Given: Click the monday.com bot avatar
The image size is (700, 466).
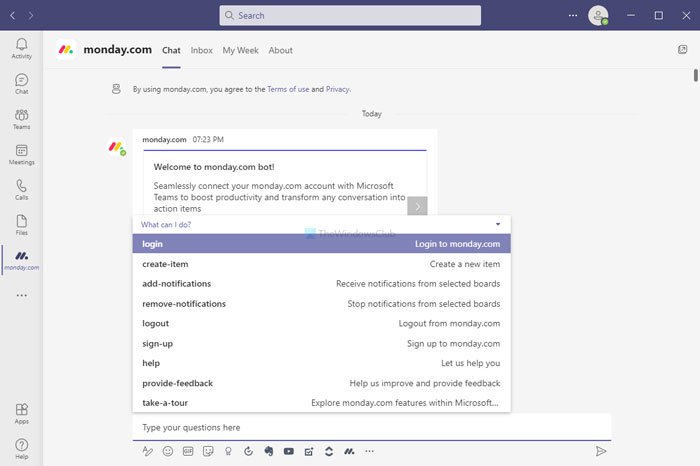Looking at the screenshot, I should [117, 147].
